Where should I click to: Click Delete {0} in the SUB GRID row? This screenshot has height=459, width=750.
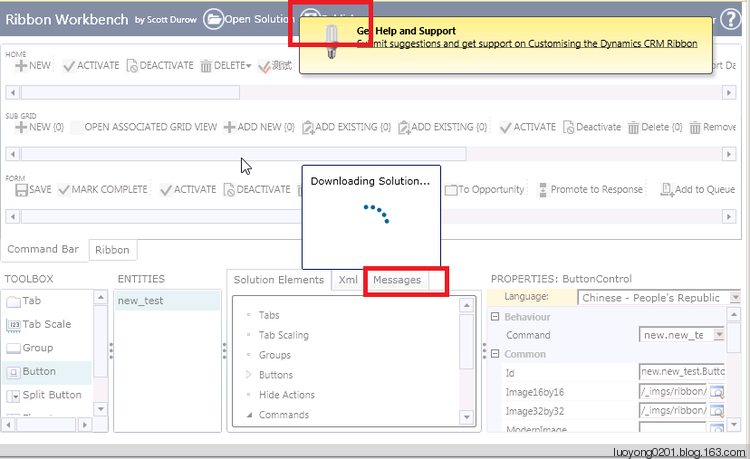coord(655,127)
